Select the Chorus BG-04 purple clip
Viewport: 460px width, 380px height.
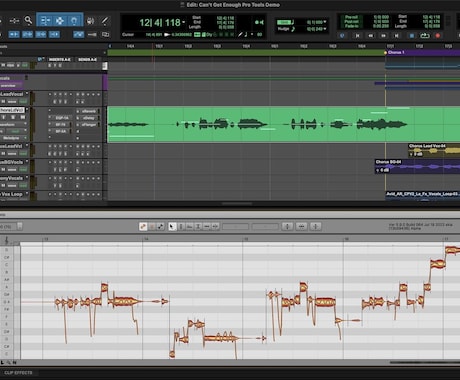(x=417, y=166)
